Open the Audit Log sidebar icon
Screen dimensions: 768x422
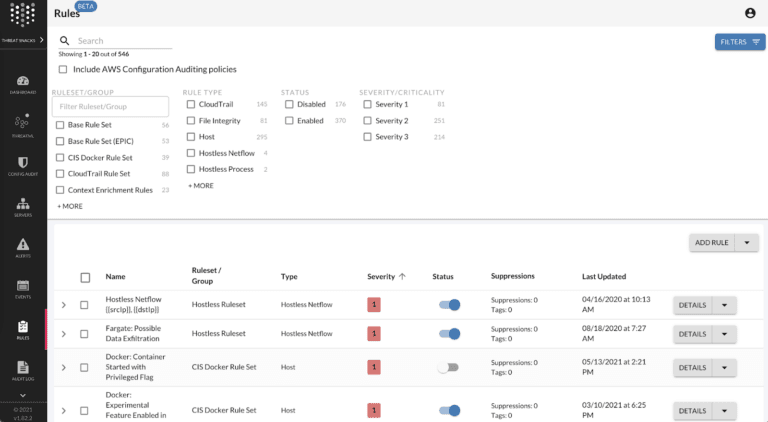pos(22,370)
